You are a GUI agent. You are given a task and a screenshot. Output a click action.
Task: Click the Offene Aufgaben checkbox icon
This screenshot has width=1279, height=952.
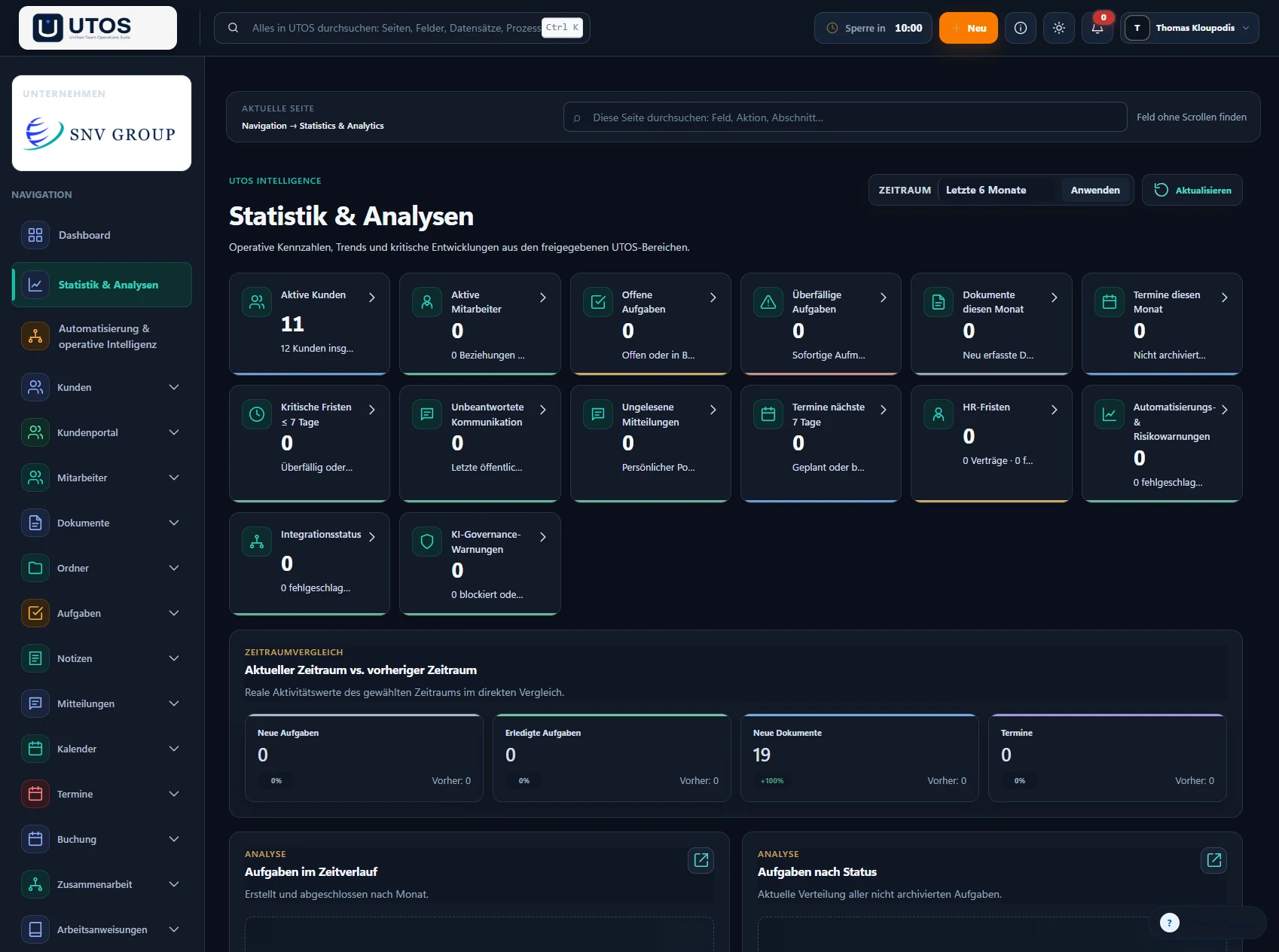click(598, 302)
